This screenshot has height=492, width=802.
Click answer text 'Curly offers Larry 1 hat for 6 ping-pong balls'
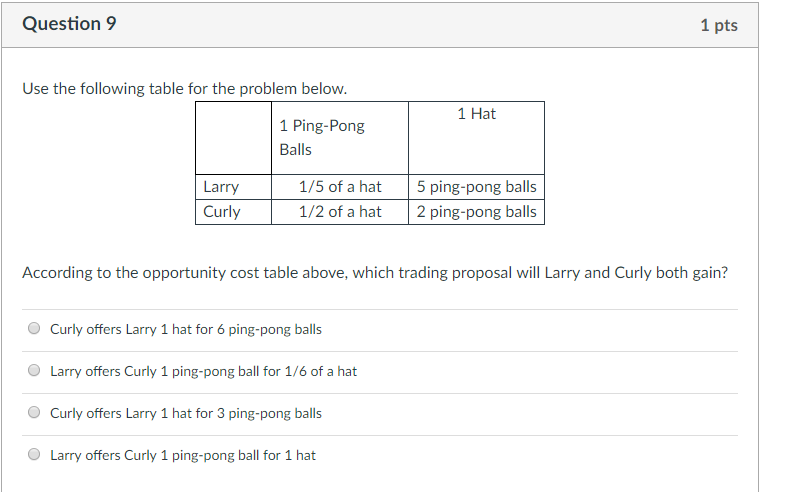point(186,329)
